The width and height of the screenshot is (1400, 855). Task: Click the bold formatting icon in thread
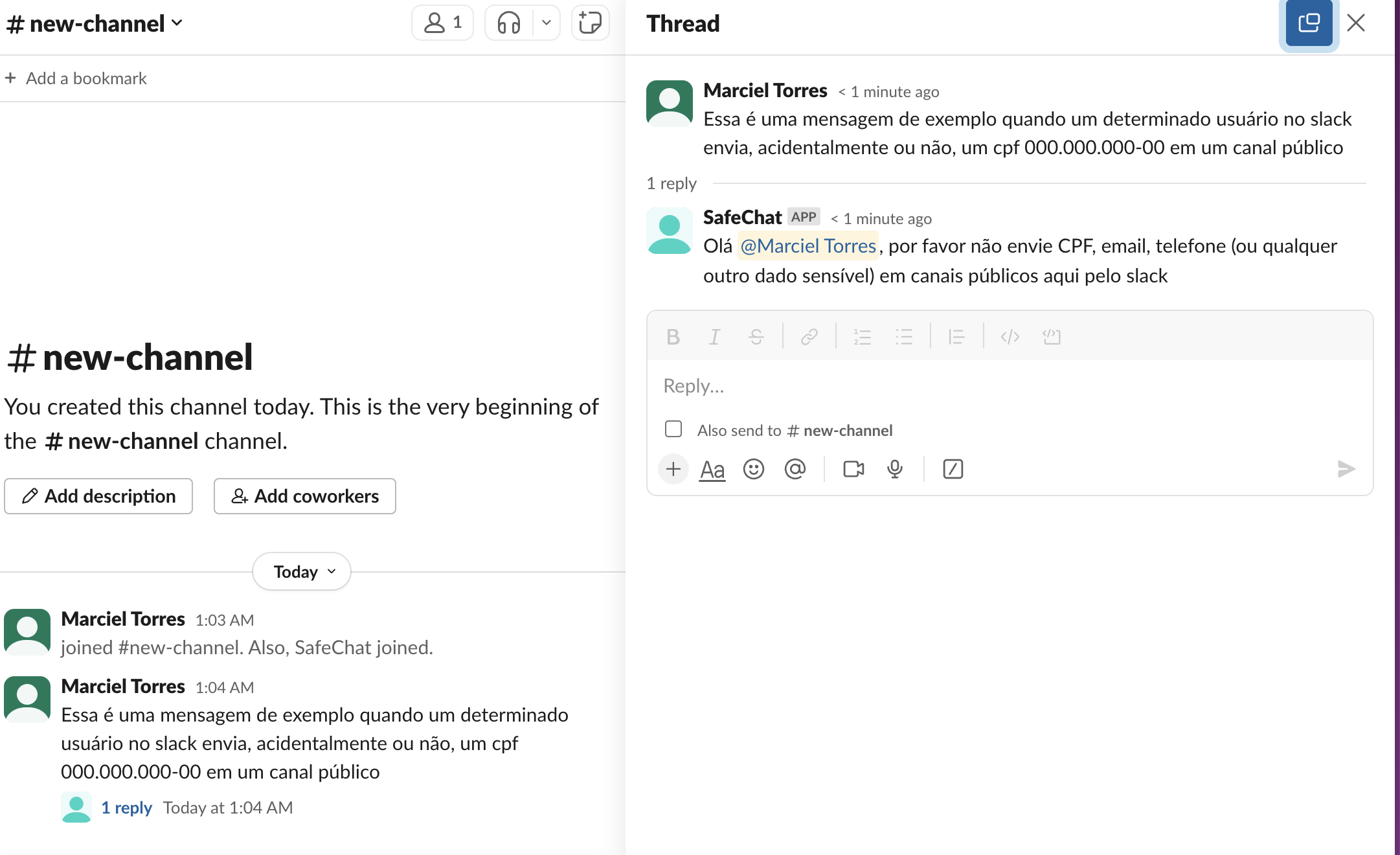coord(673,336)
